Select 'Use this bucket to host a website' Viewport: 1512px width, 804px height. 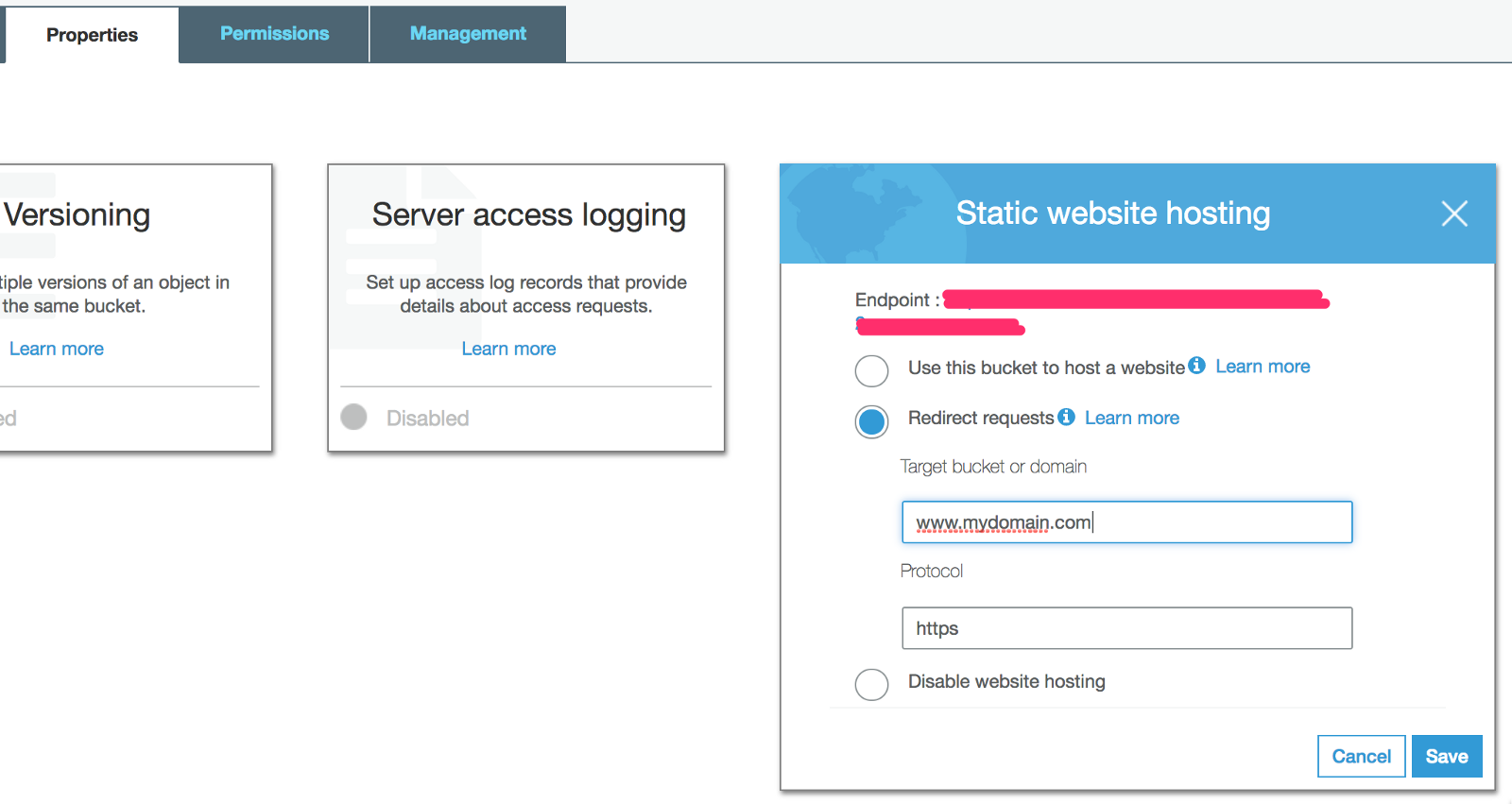(871, 371)
